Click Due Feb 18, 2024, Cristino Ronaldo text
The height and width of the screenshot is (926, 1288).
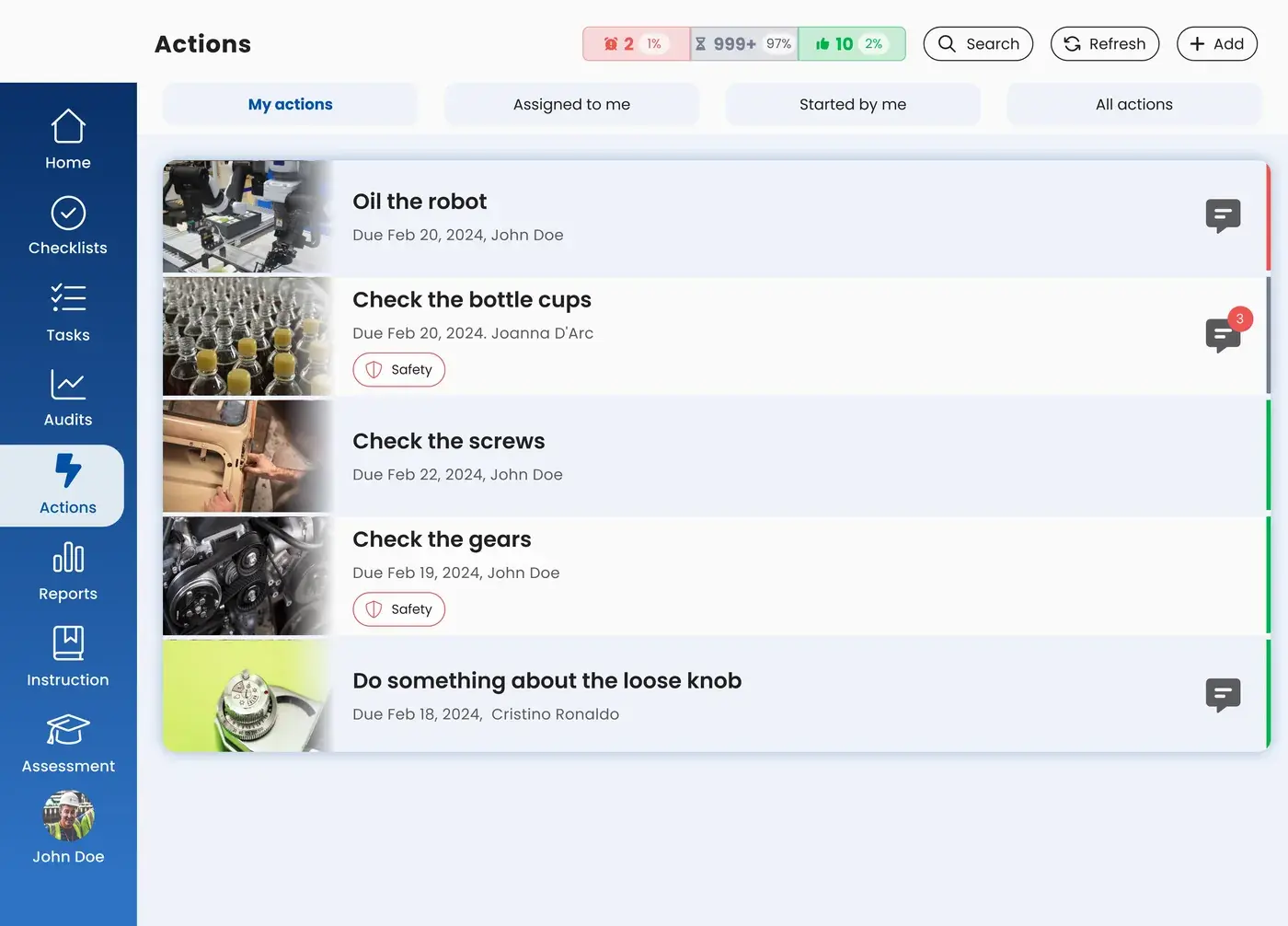(x=486, y=714)
